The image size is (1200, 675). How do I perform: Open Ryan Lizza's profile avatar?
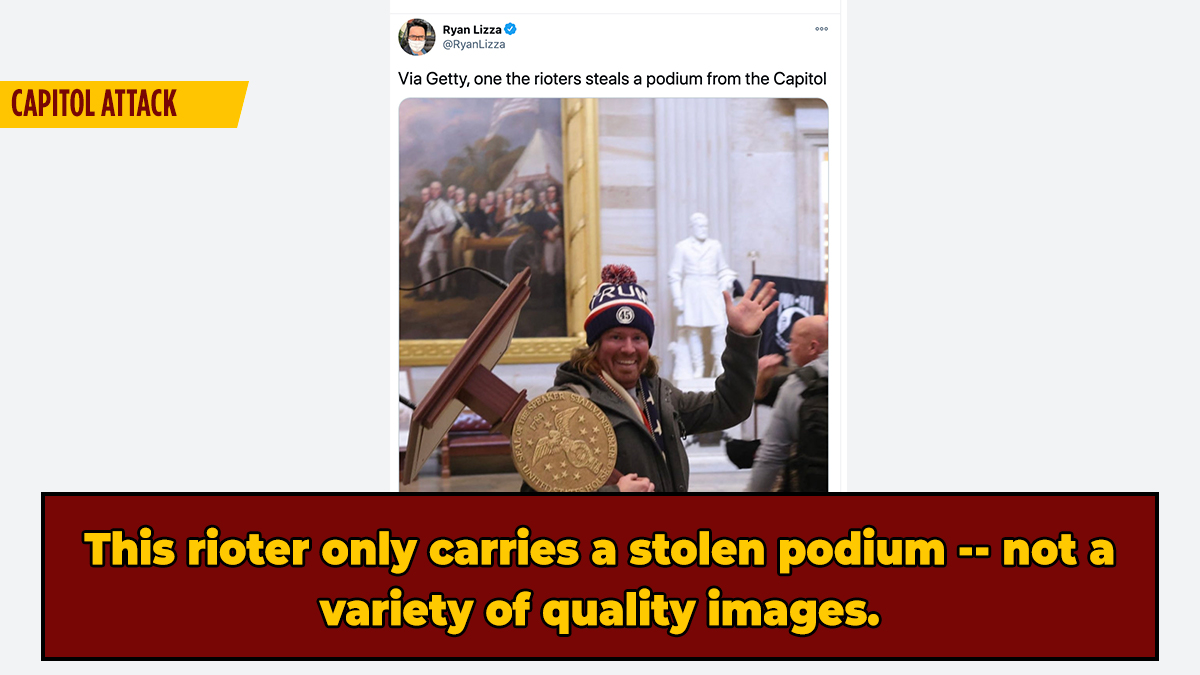tap(417, 37)
